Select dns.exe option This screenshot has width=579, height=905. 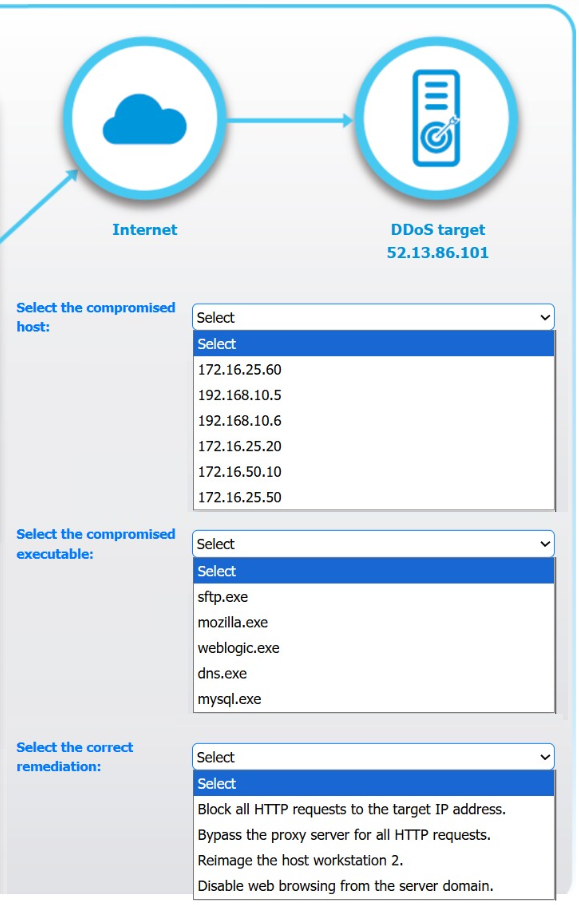373,673
